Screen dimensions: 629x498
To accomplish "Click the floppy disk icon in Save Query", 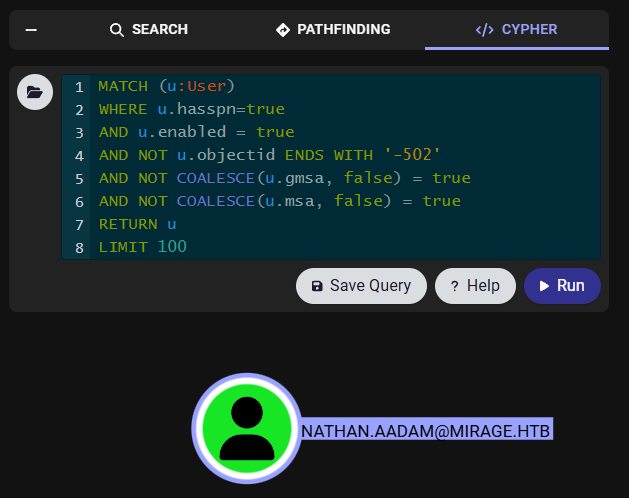I will pyautogui.click(x=317, y=286).
